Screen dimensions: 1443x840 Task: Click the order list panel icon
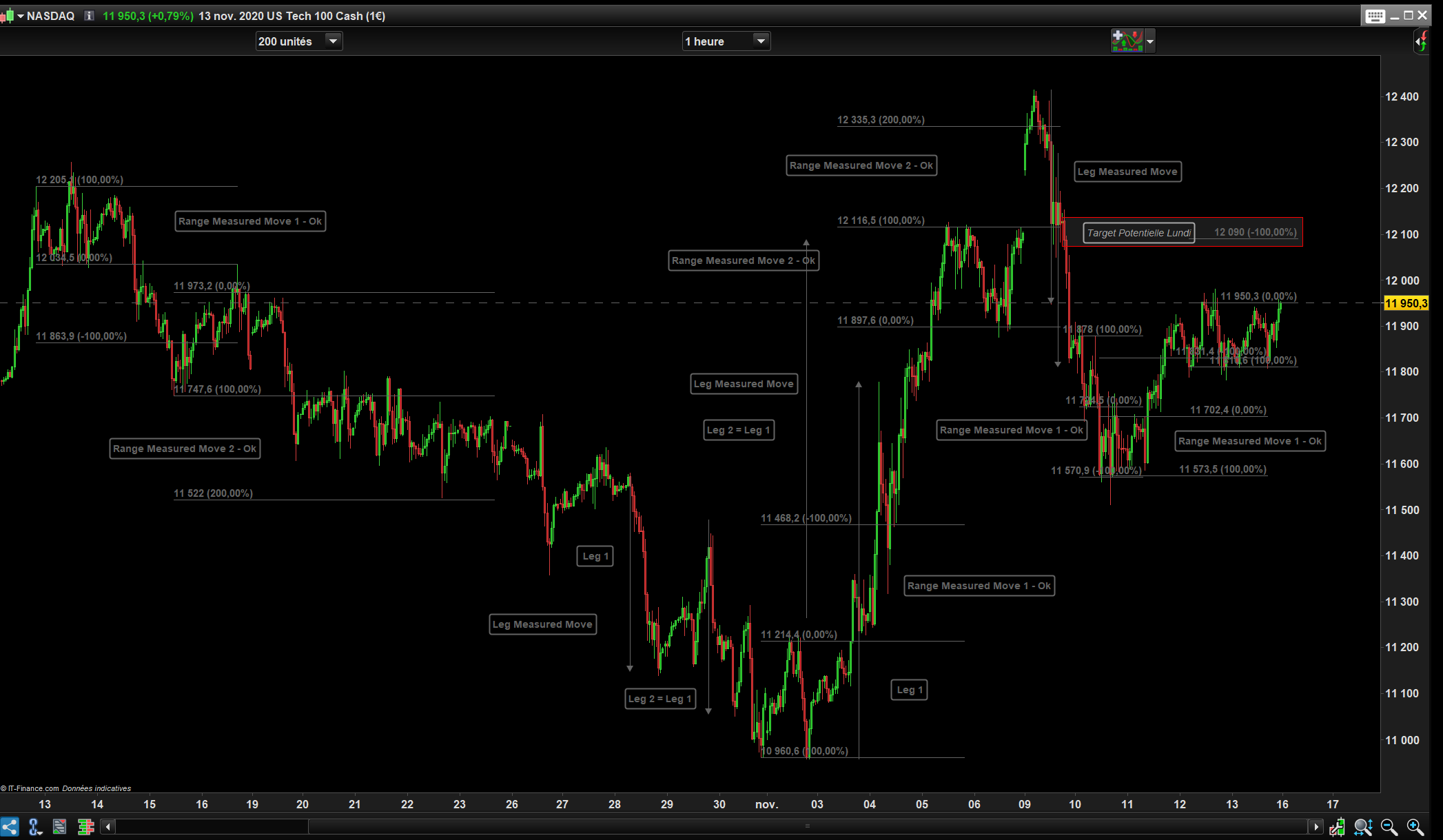(x=60, y=826)
